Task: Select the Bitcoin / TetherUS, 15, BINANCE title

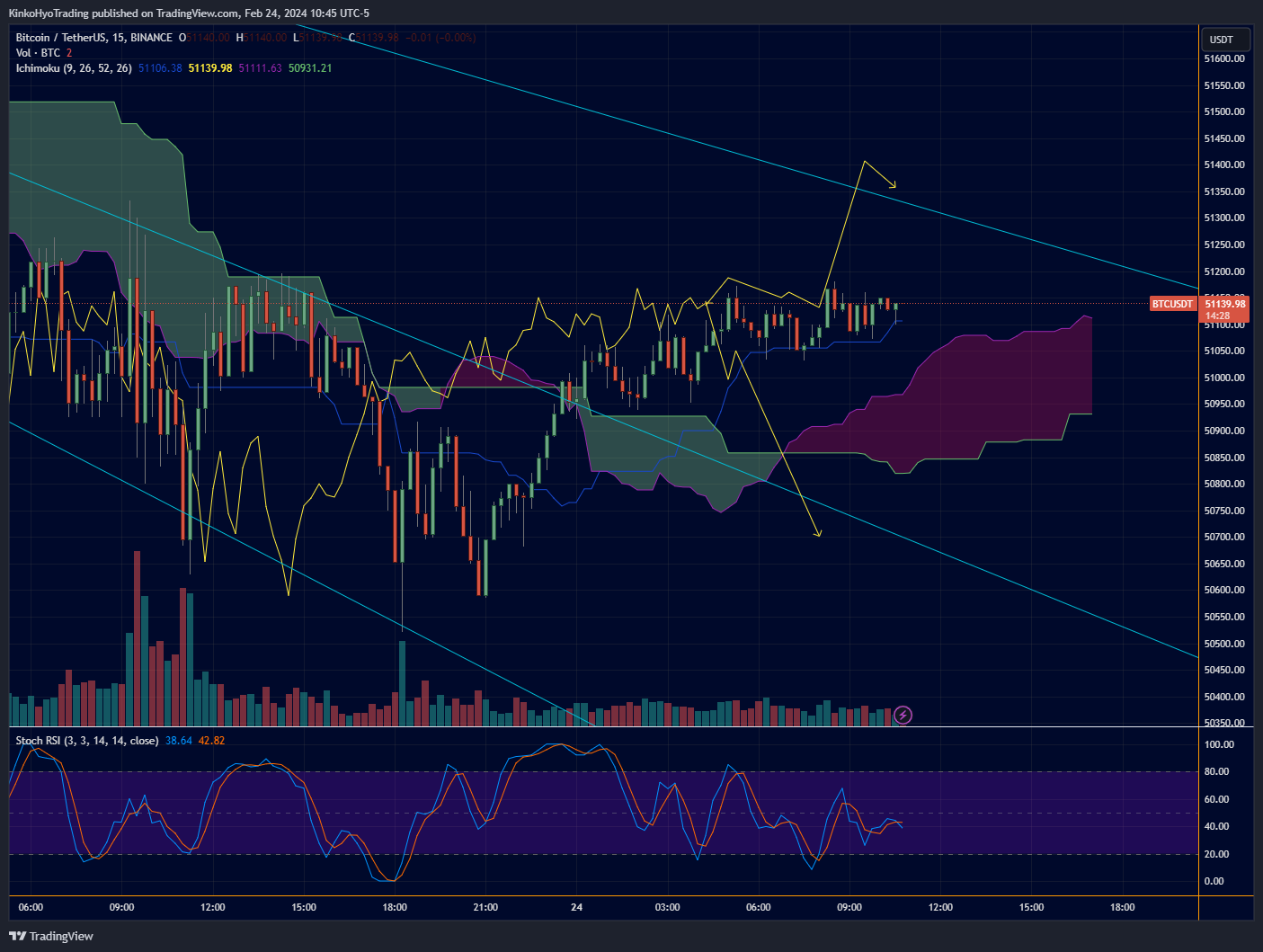Action: (94, 38)
